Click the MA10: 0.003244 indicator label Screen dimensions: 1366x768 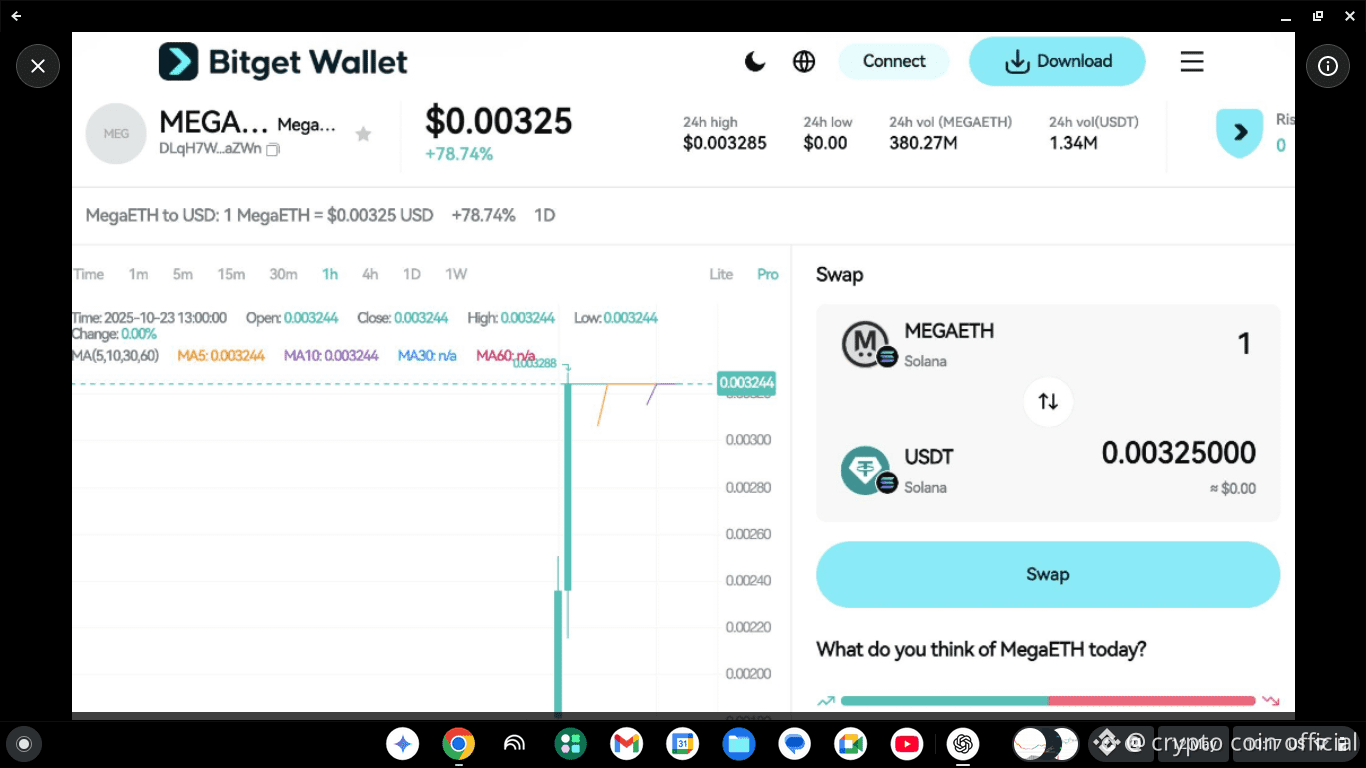pyautogui.click(x=331, y=355)
